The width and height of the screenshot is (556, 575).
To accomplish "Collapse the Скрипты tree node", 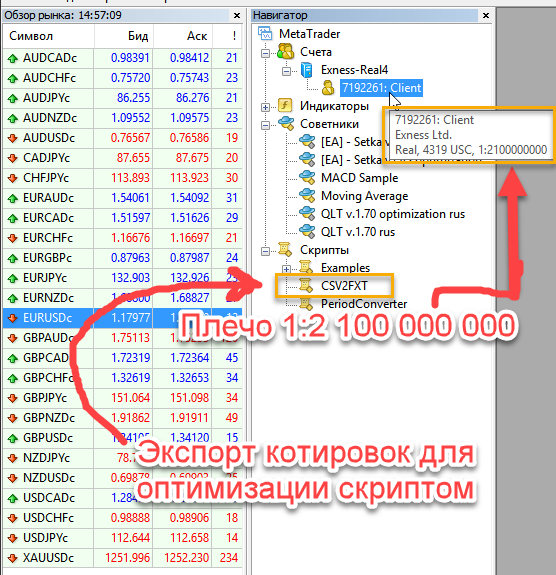I will point(265,251).
